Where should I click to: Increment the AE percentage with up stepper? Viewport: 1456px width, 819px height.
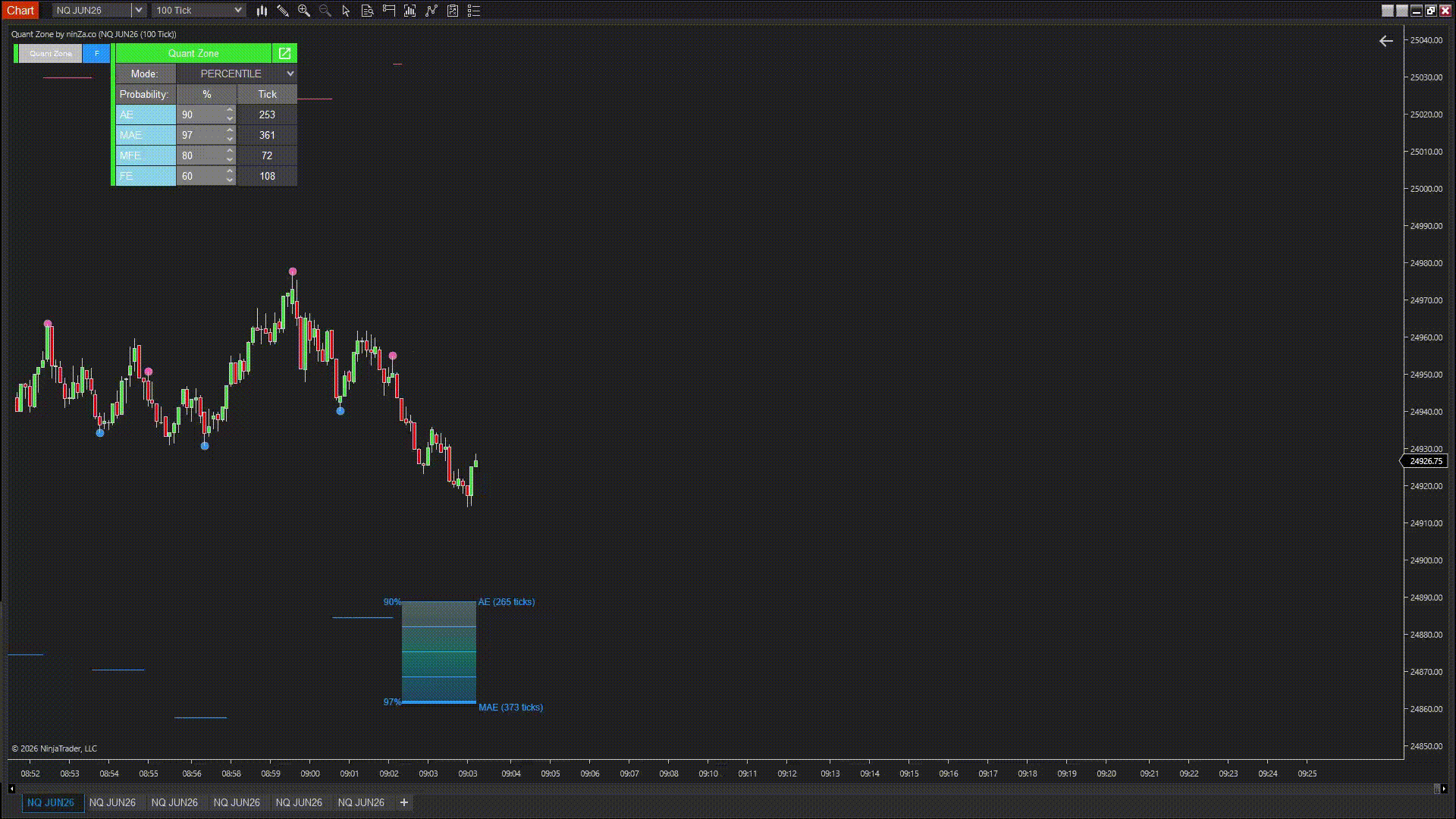pyautogui.click(x=229, y=111)
